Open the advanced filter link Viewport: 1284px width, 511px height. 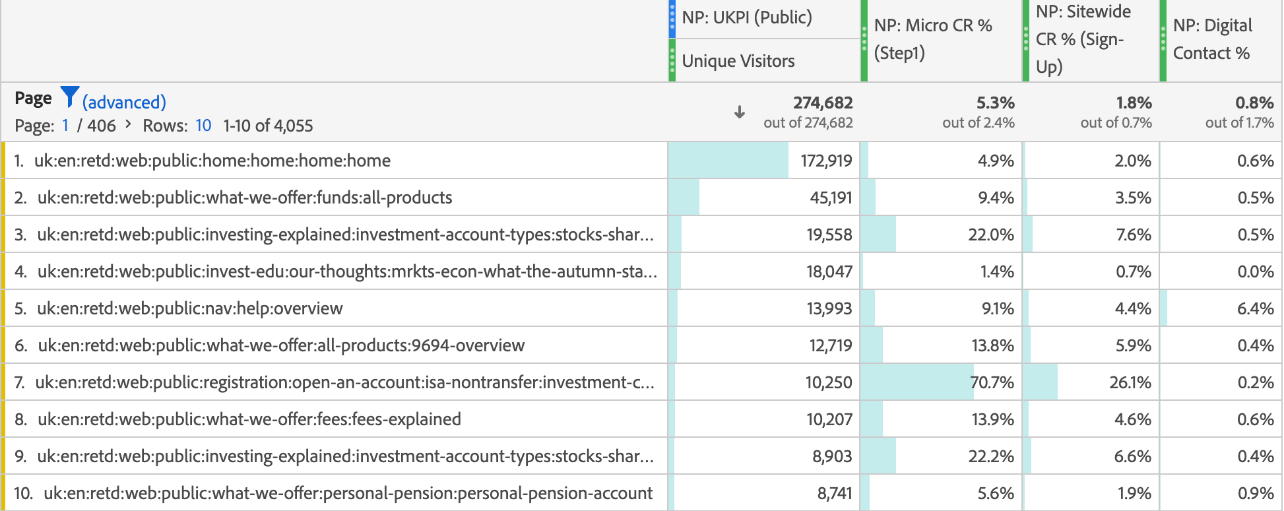click(x=124, y=102)
